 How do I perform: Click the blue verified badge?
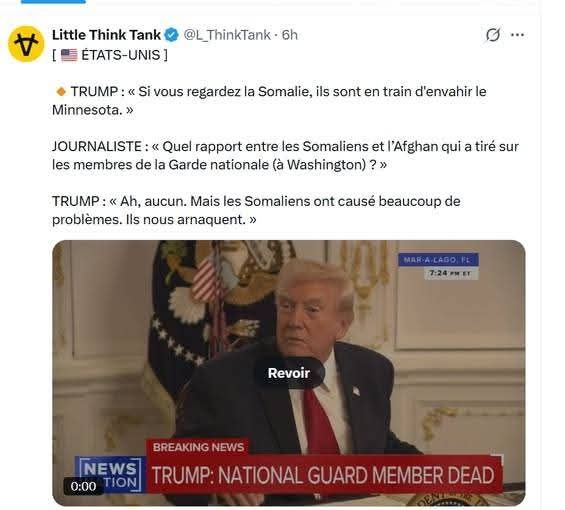click(x=172, y=35)
